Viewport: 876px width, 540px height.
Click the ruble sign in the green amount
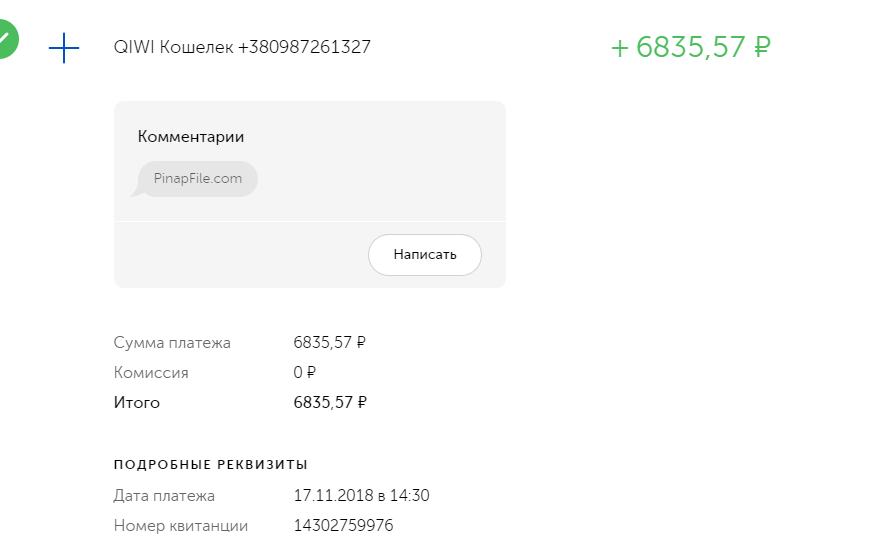[x=762, y=48]
